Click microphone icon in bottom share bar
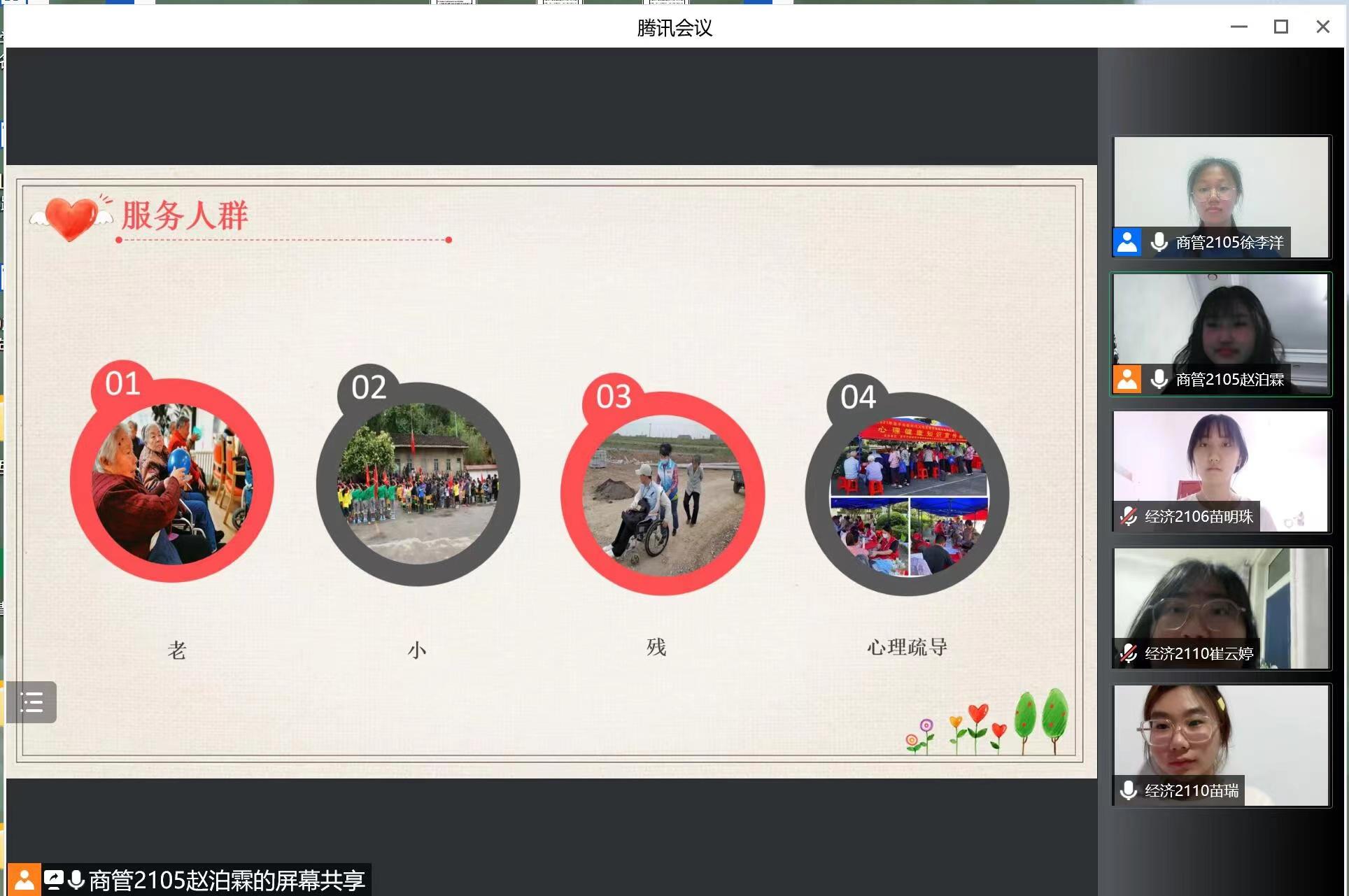Image resolution: width=1349 pixels, height=896 pixels. 76,880
